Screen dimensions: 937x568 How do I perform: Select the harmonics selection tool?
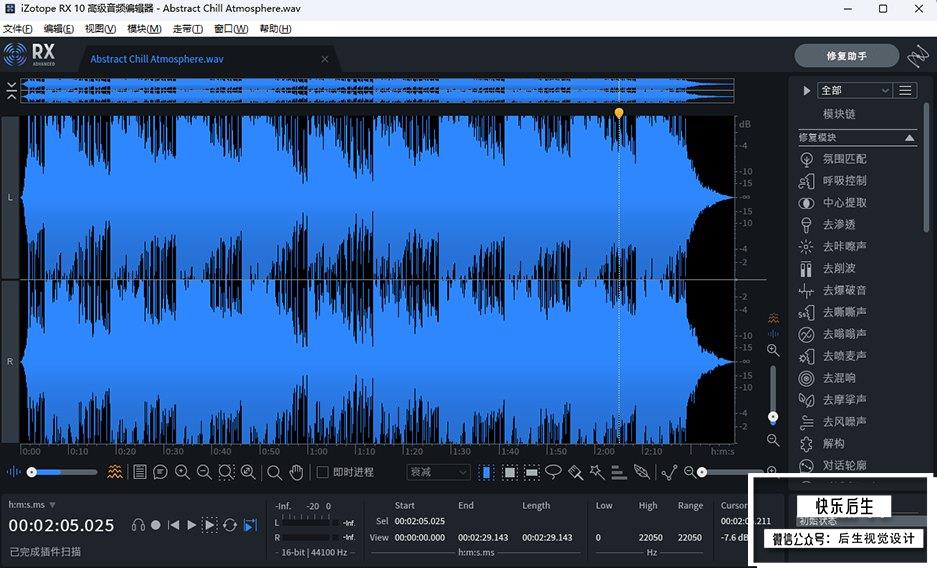tap(619, 472)
